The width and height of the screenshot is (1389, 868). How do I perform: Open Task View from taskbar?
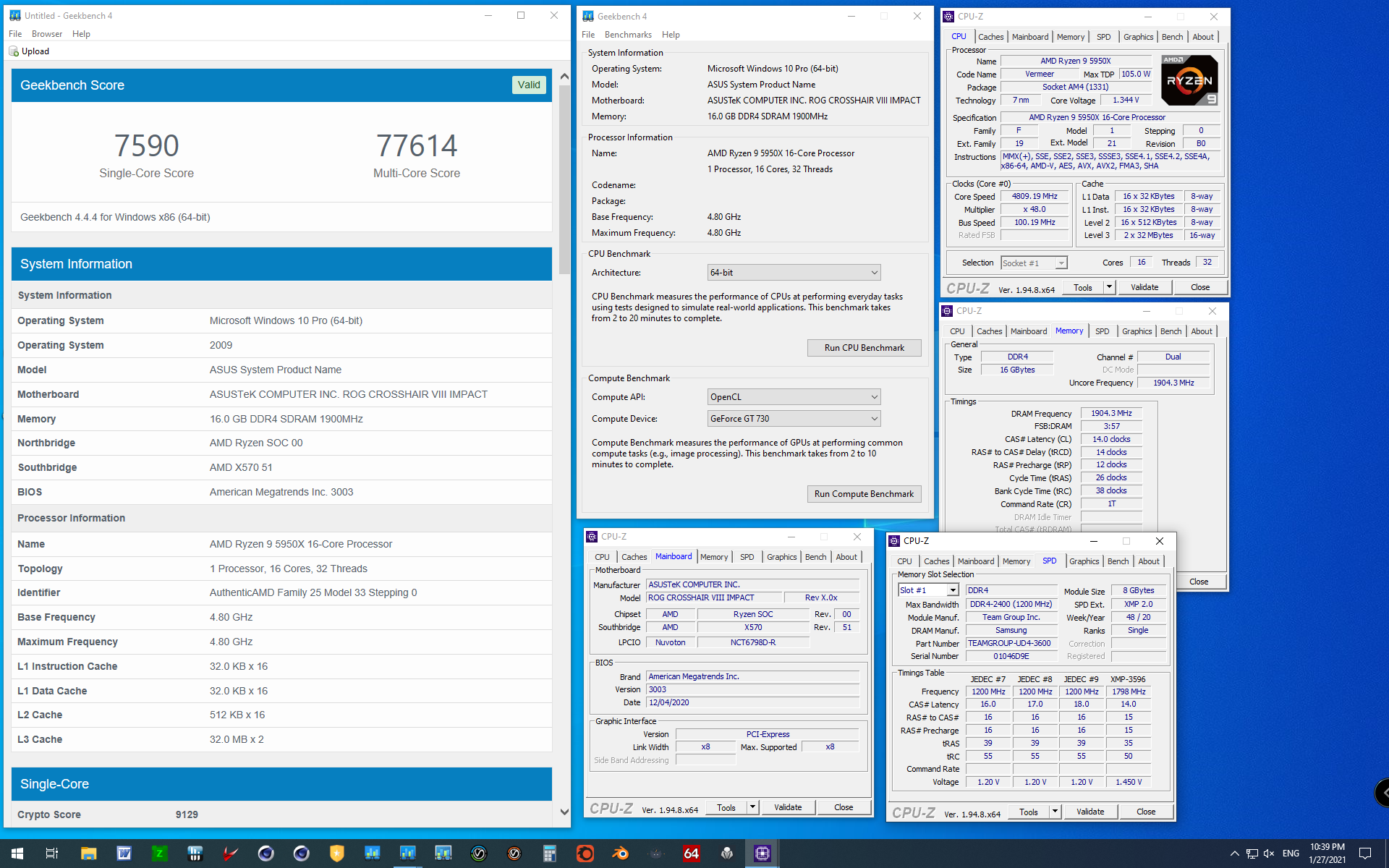[x=52, y=854]
